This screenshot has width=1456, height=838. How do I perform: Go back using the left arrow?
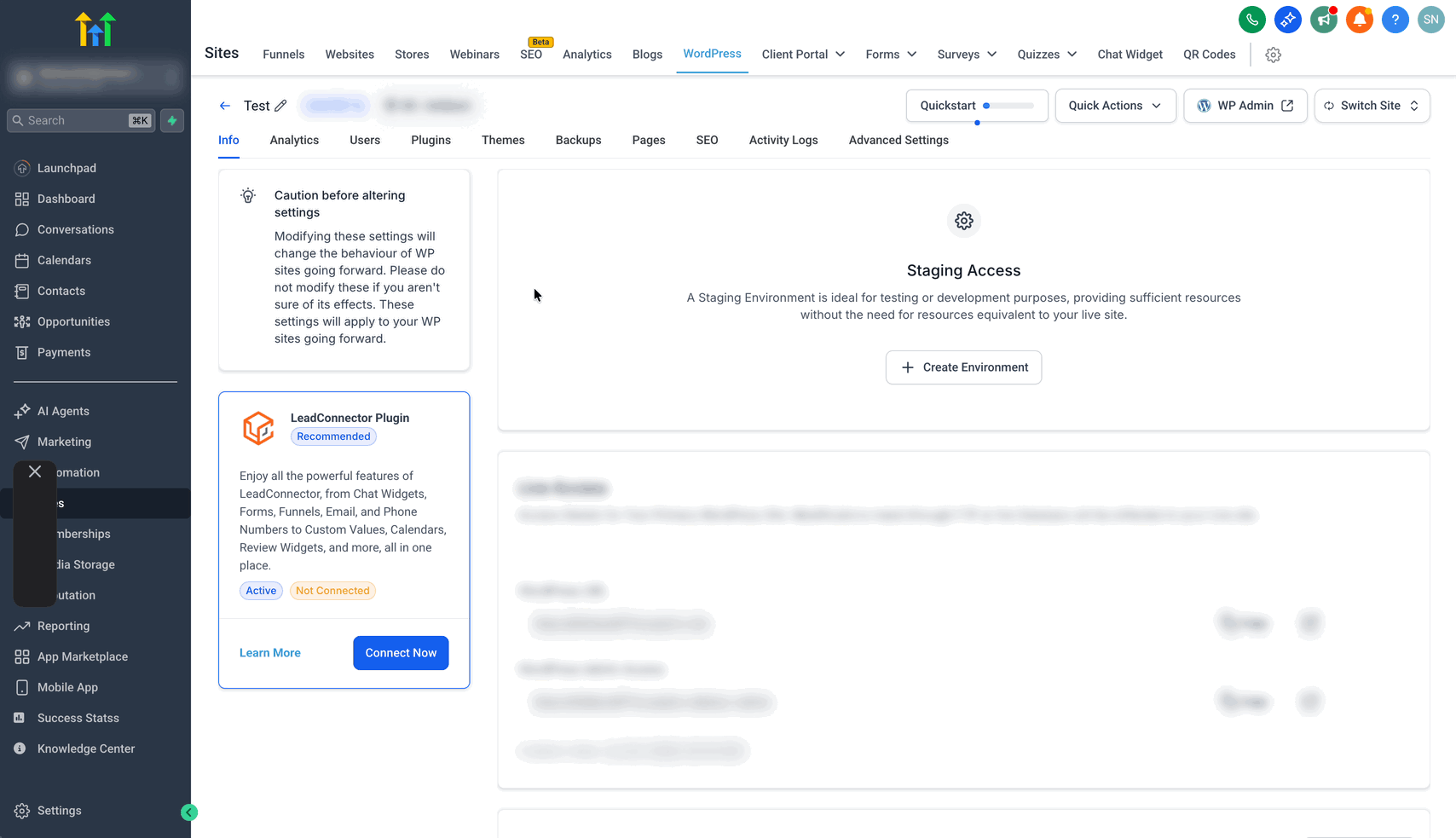[225, 106]
